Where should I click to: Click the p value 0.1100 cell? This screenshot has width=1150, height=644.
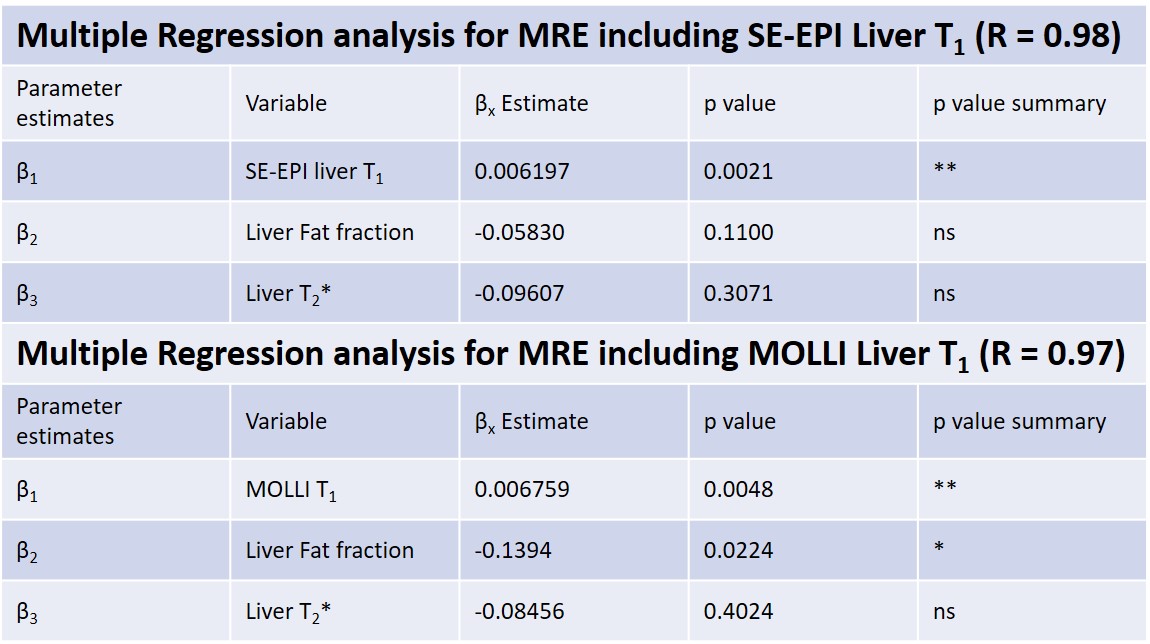[x=738, y=232]
